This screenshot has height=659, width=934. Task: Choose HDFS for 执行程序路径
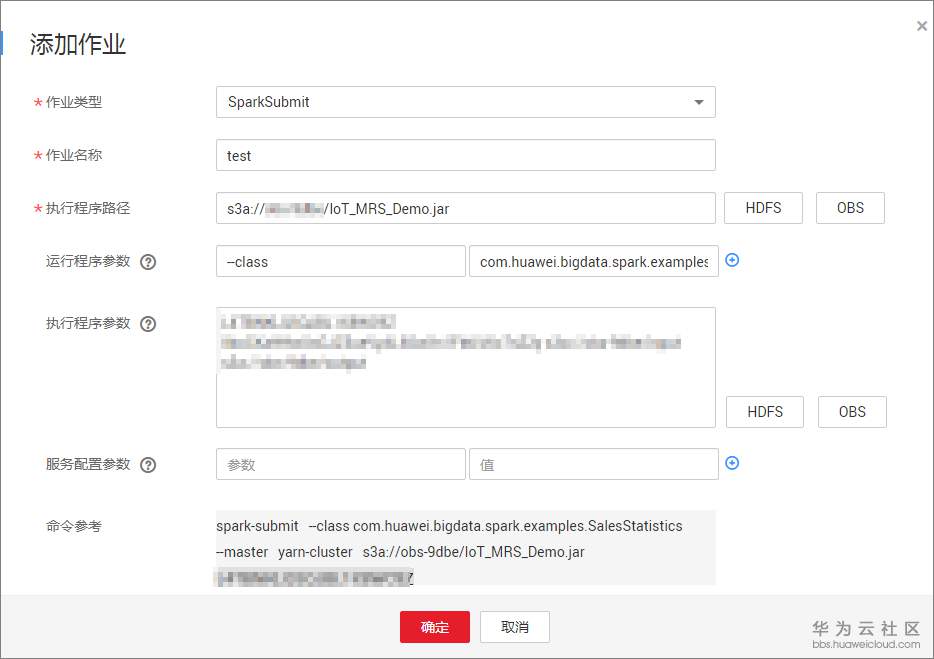[x=763, y=208]
